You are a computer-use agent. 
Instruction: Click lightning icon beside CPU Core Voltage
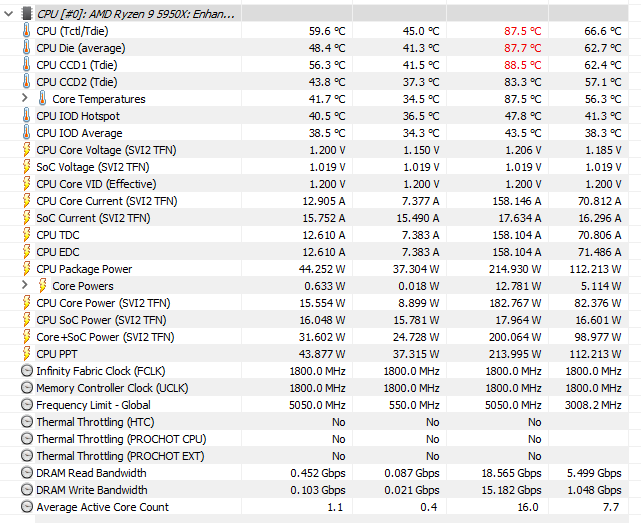pos(27,150)
